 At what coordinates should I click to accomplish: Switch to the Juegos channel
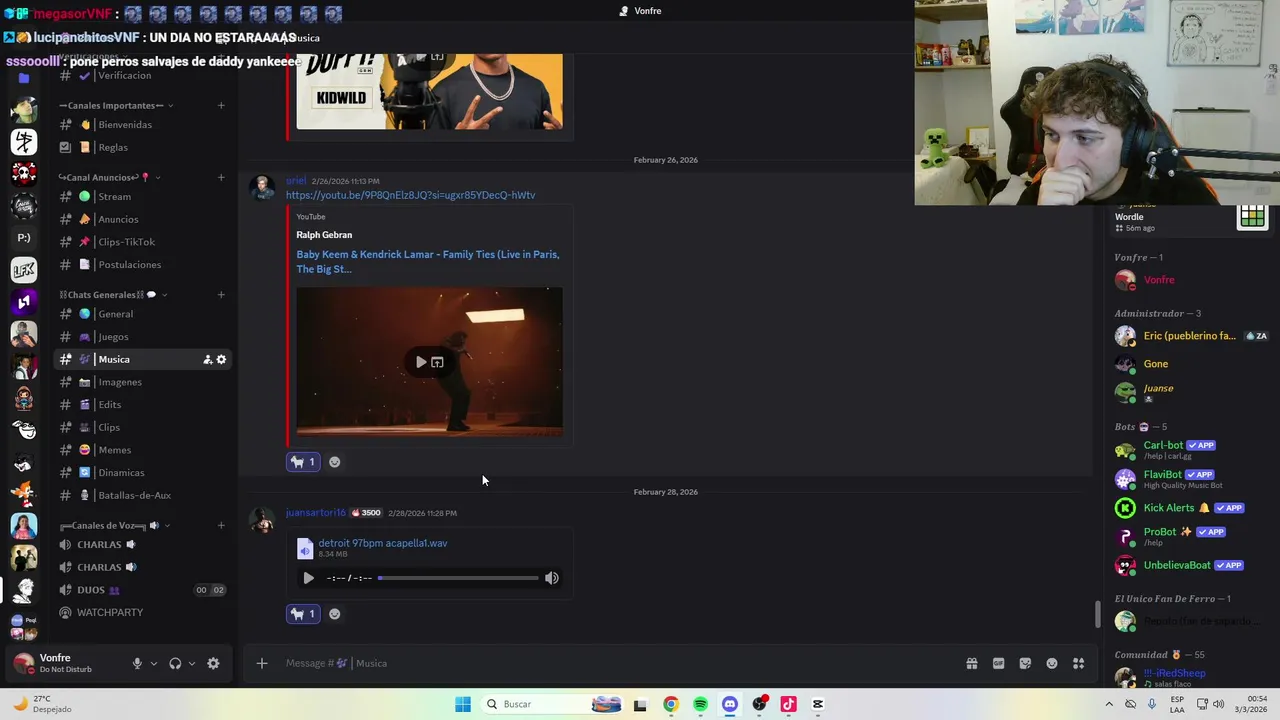coord(142,337)
